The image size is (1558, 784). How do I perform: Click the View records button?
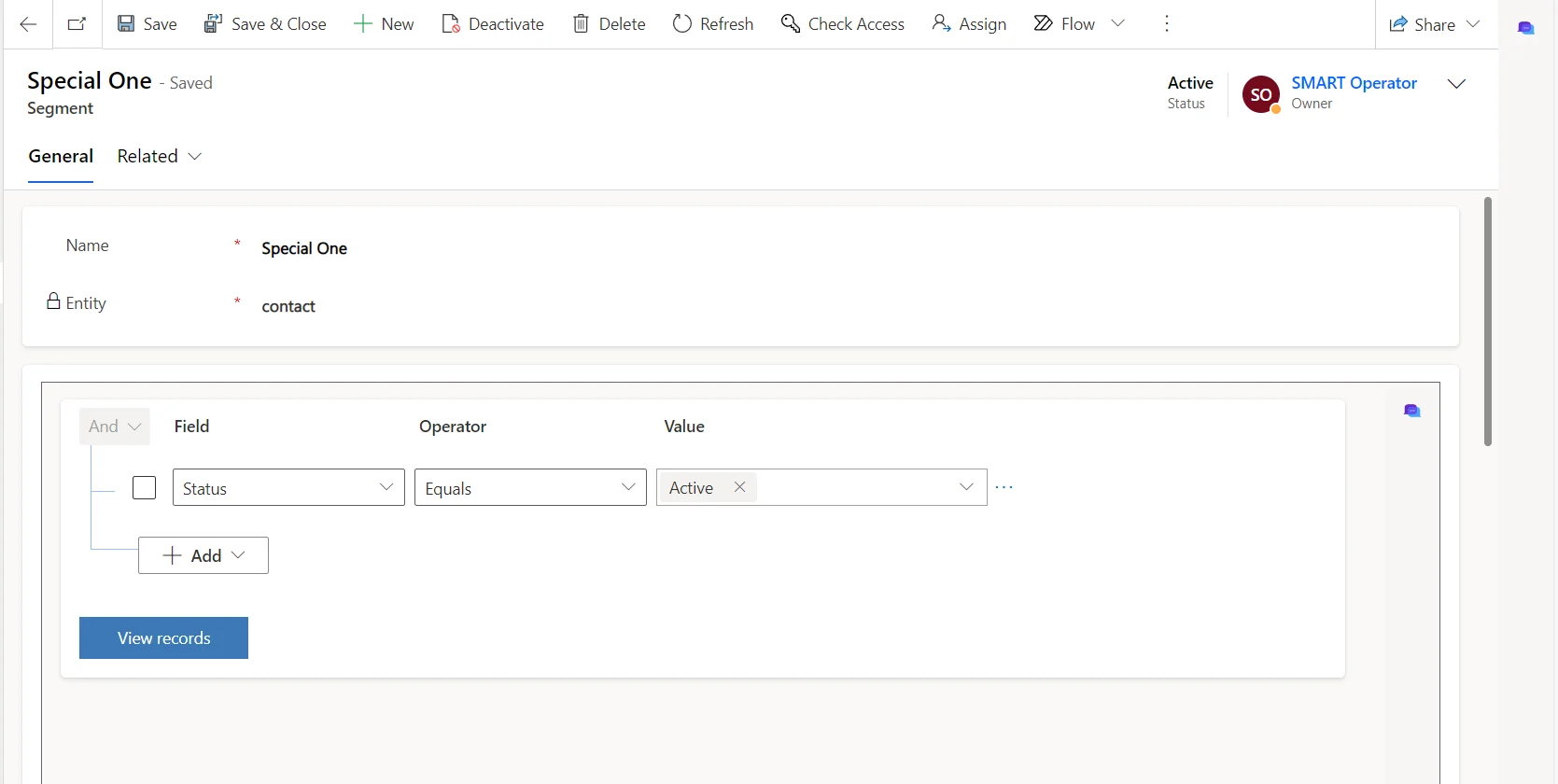coord(163,638)
